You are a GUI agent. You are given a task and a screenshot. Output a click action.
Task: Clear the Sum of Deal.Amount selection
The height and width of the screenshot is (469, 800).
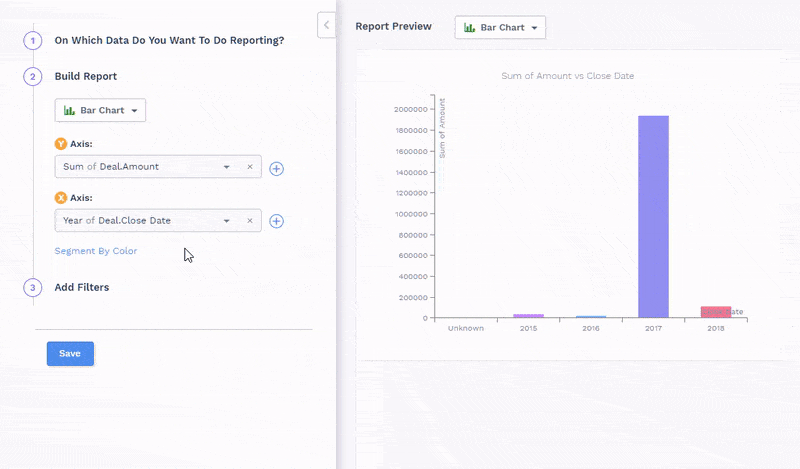[250, 167]
